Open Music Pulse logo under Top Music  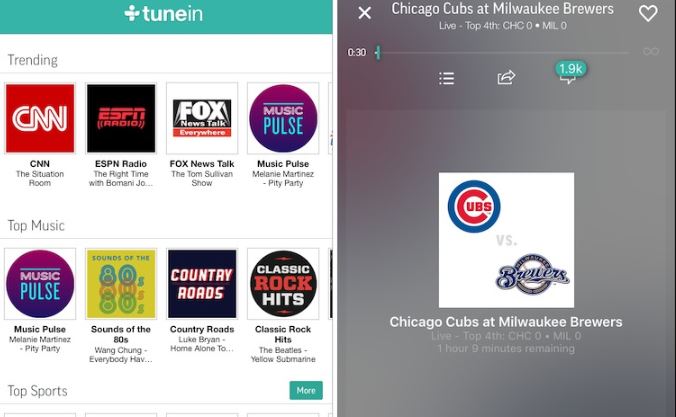pyautogui.click(x=40, y=284)
